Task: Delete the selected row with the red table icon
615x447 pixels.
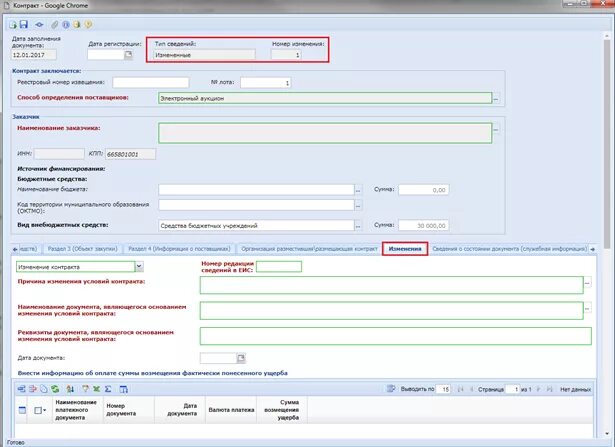Action: [x=33, y=389]
